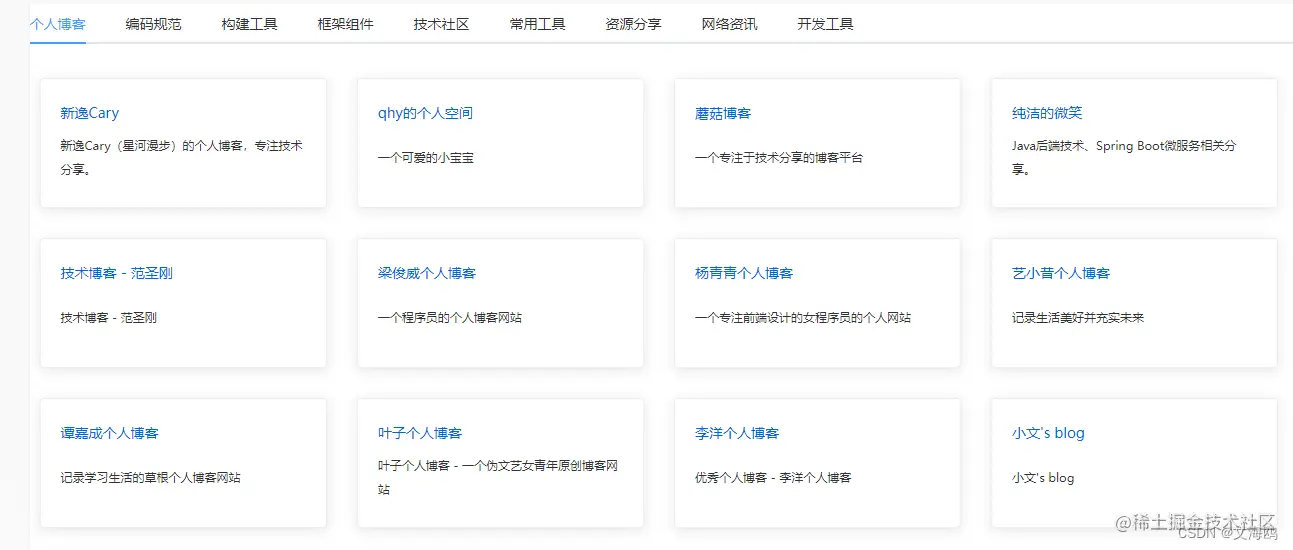The height and width of the screenshot is (550, 1293).
Task: Open the 编码规范 tab
Action: pyautogui.click(x=154, y=24)
